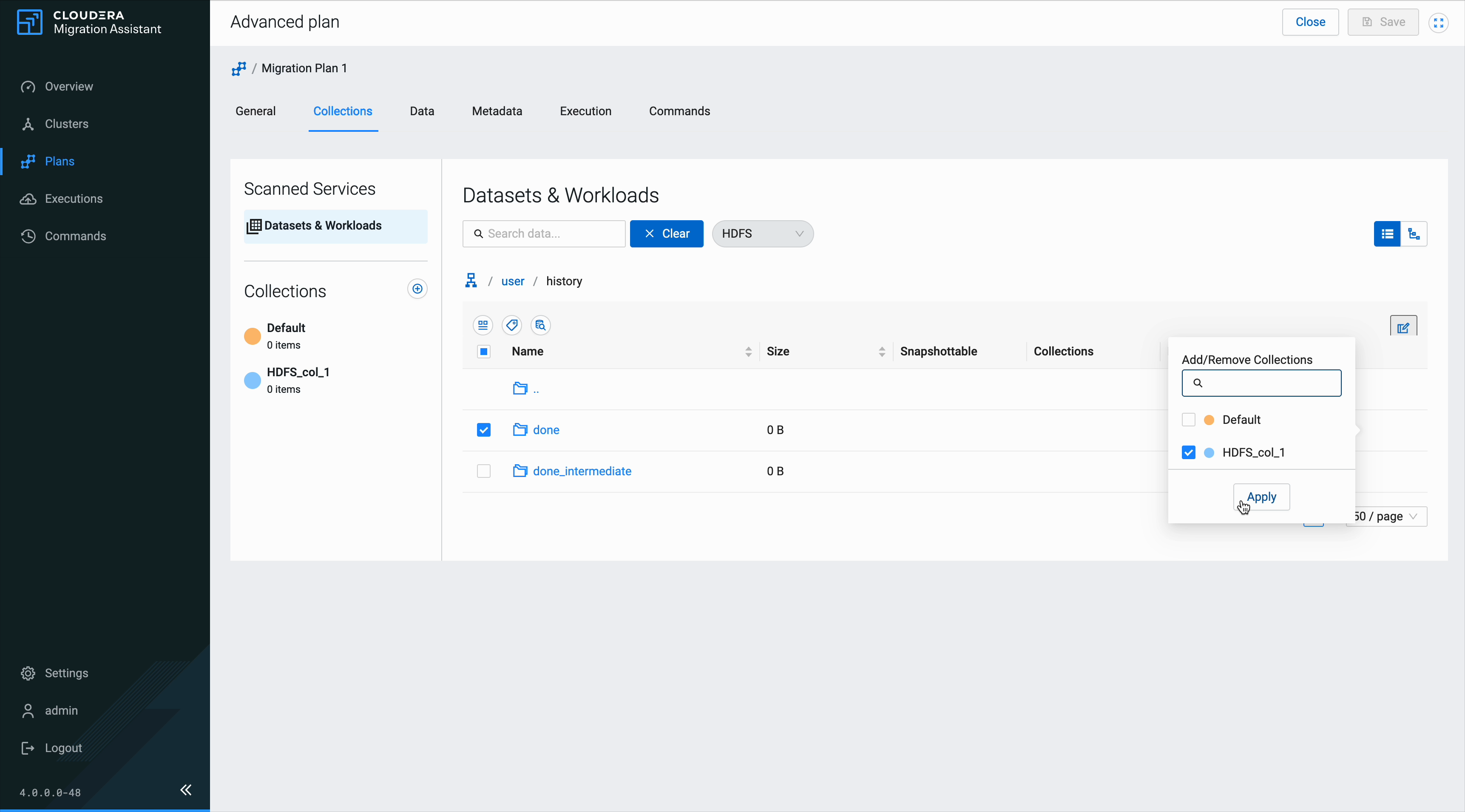
Task: Focus the Search data input field
Action: (x=544, y=234)
